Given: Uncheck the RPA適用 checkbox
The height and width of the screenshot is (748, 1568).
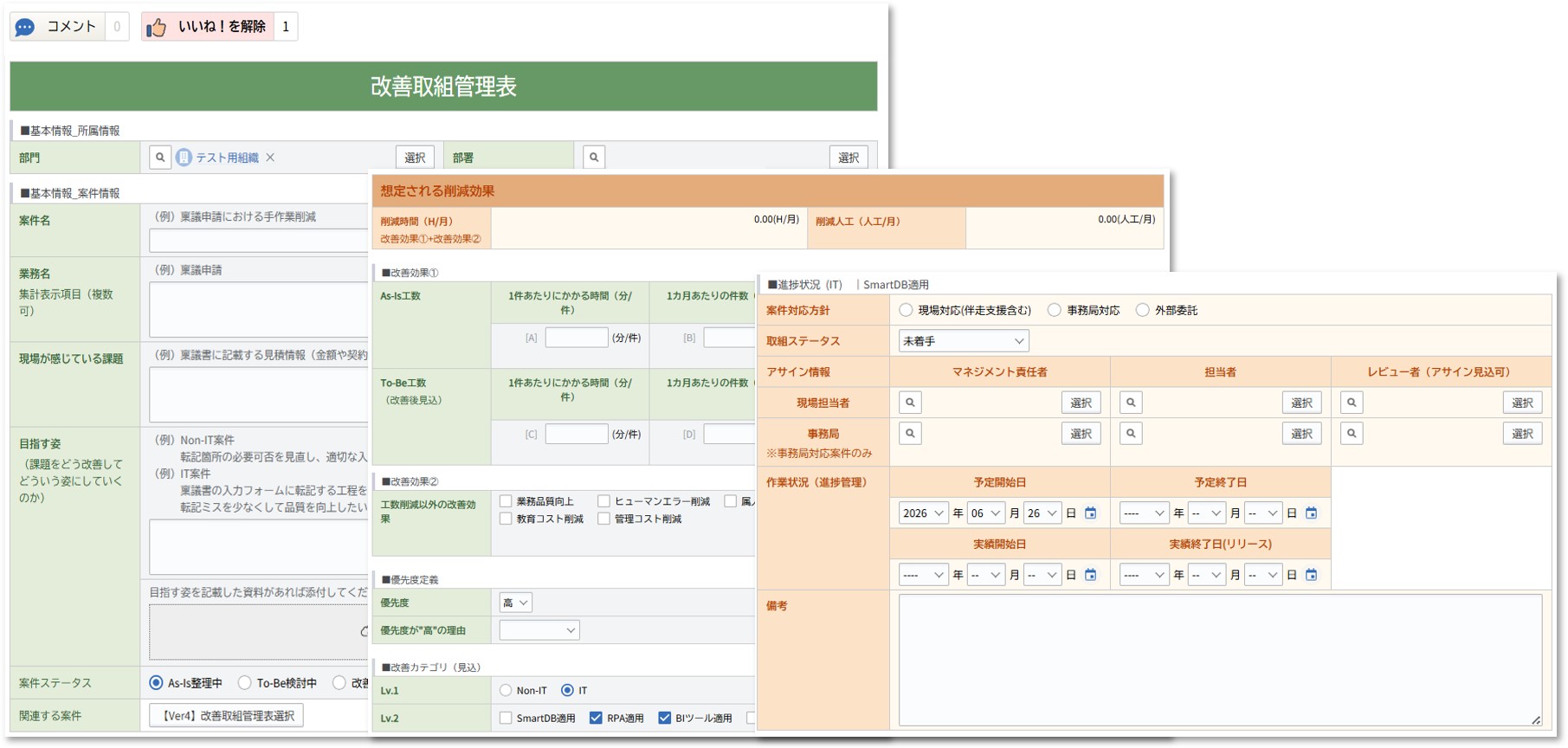Looking at the screenshot, I should (596, 719).
